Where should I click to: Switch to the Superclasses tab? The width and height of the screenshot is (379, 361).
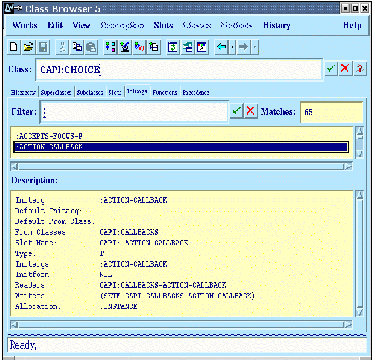click(x=56, y=92)
